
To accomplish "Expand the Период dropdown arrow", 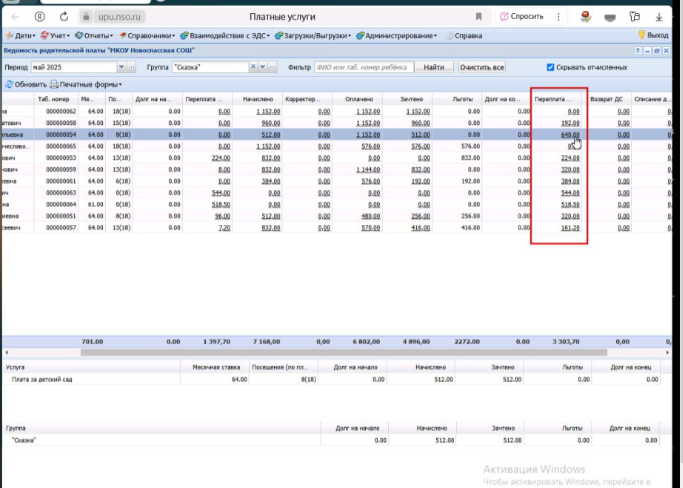I will (121, 67).
